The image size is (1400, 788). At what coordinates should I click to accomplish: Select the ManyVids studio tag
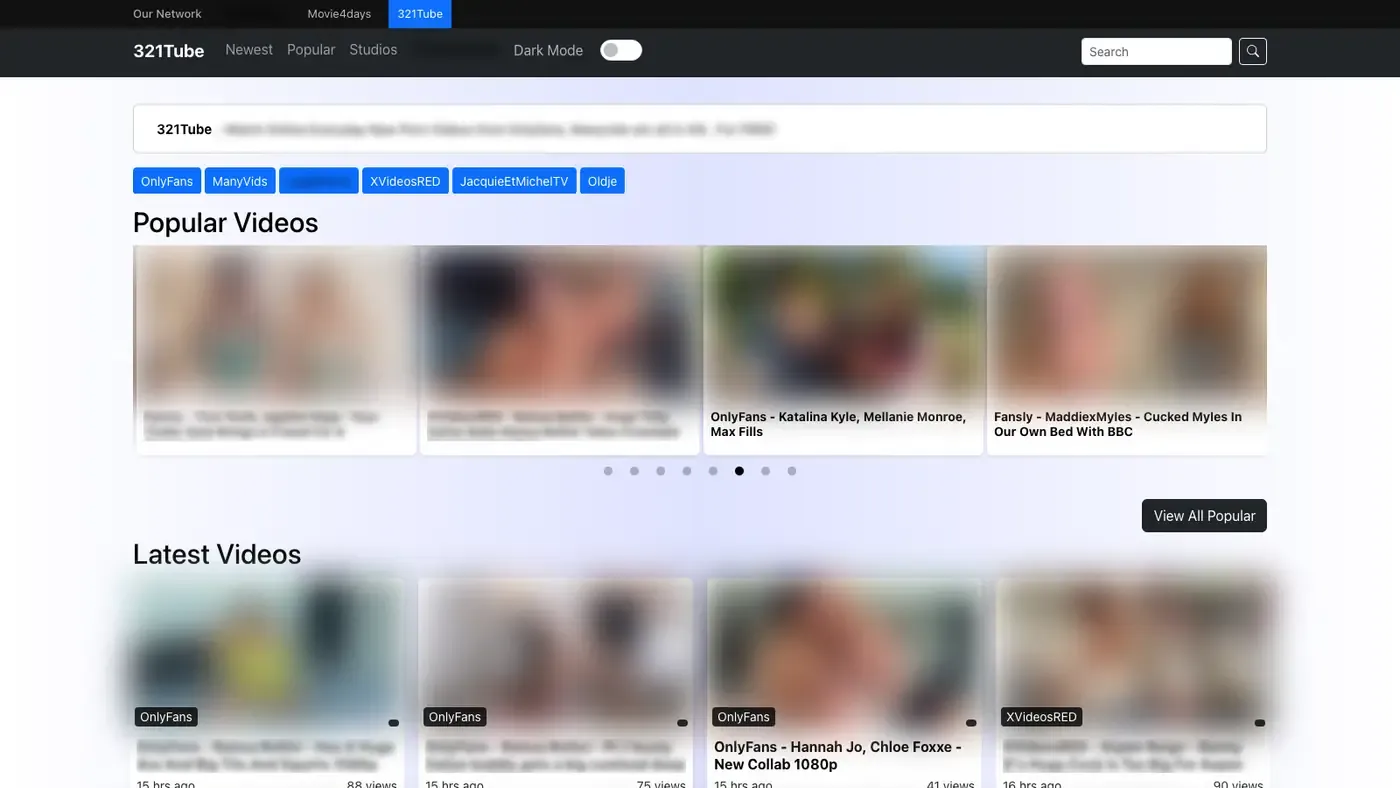(240, 181)
